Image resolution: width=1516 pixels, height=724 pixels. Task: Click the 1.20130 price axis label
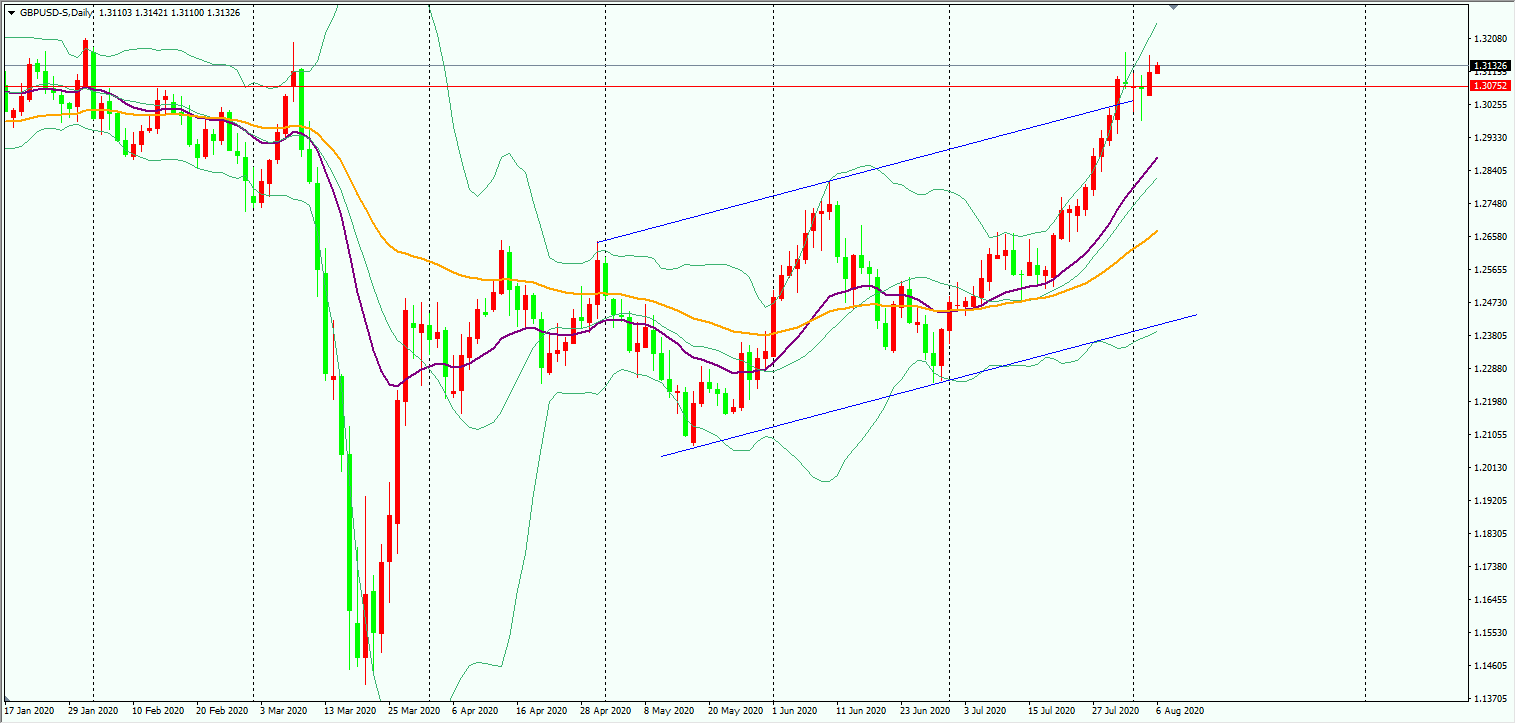(1490, 468)
